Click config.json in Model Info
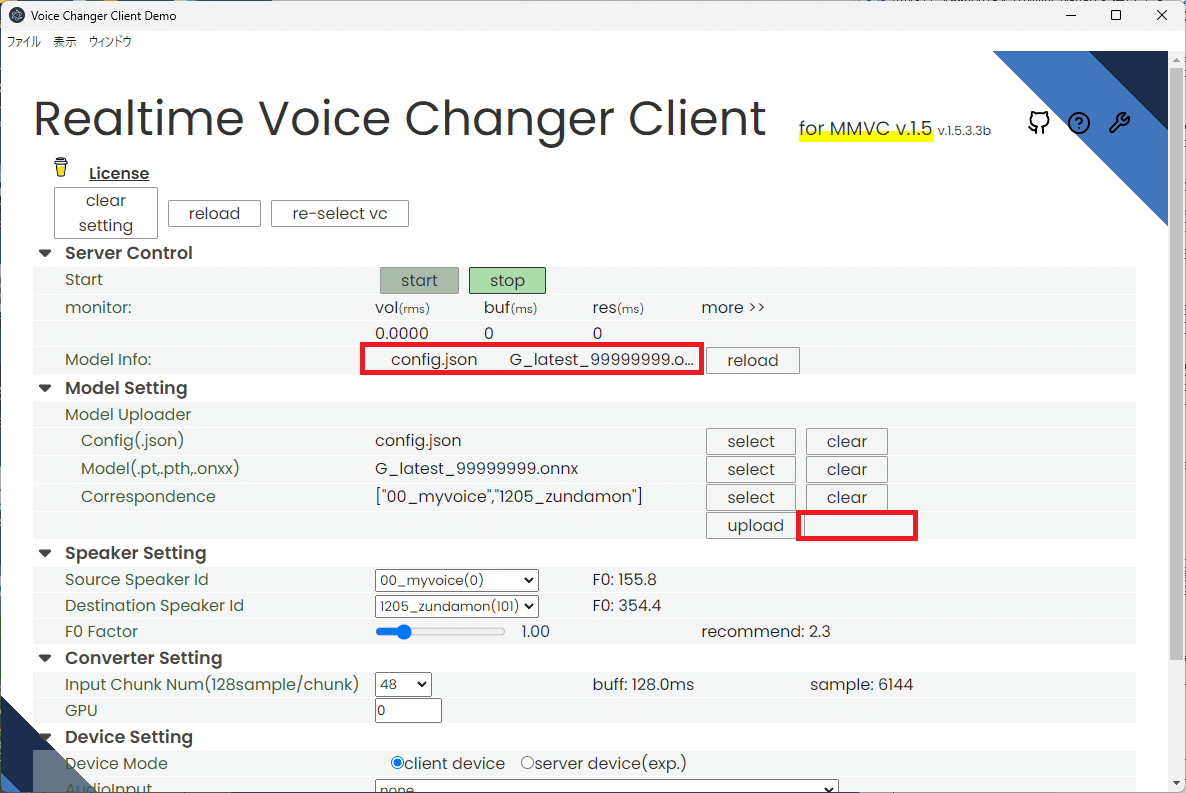 tap(433, 359)
